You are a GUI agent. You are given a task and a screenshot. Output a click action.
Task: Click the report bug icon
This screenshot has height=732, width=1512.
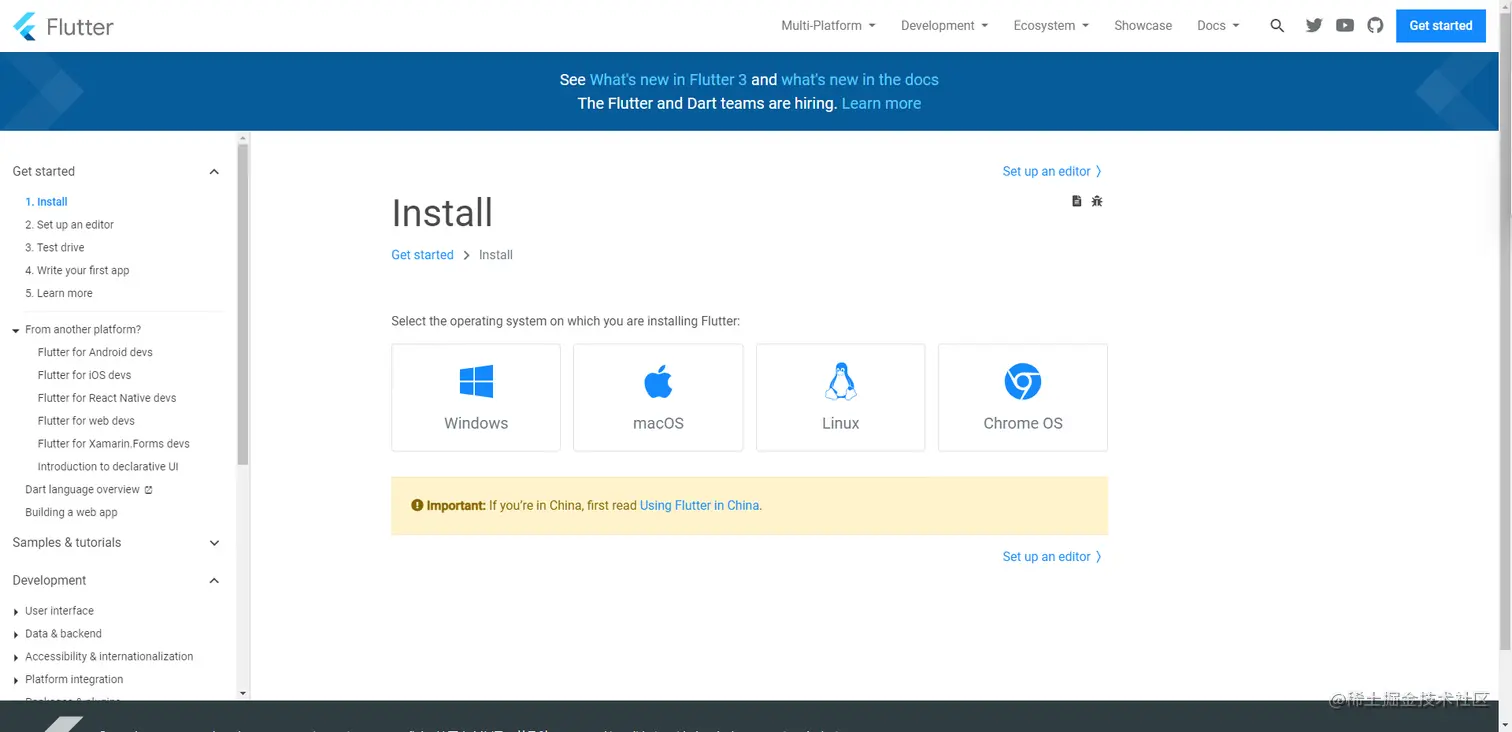pos(1097,201)
